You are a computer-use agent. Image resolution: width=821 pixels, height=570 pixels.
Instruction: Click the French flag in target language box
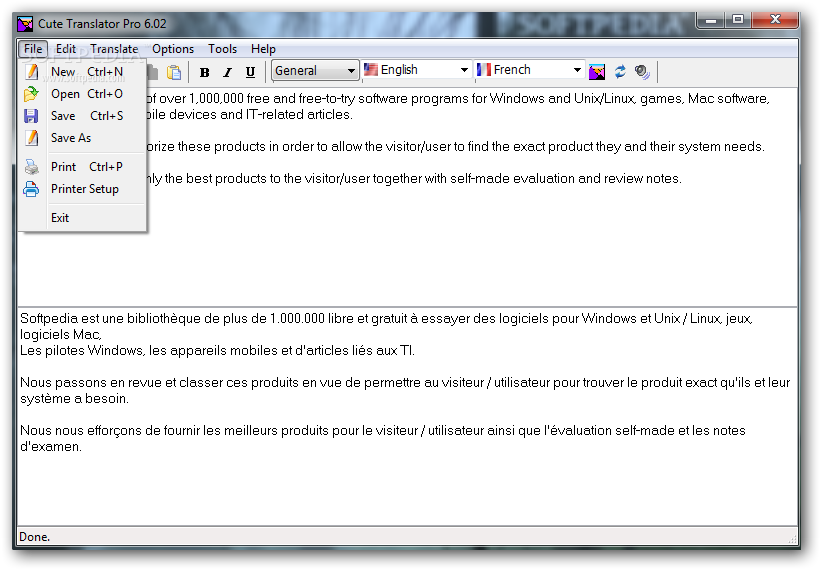[x=484, y=70]
